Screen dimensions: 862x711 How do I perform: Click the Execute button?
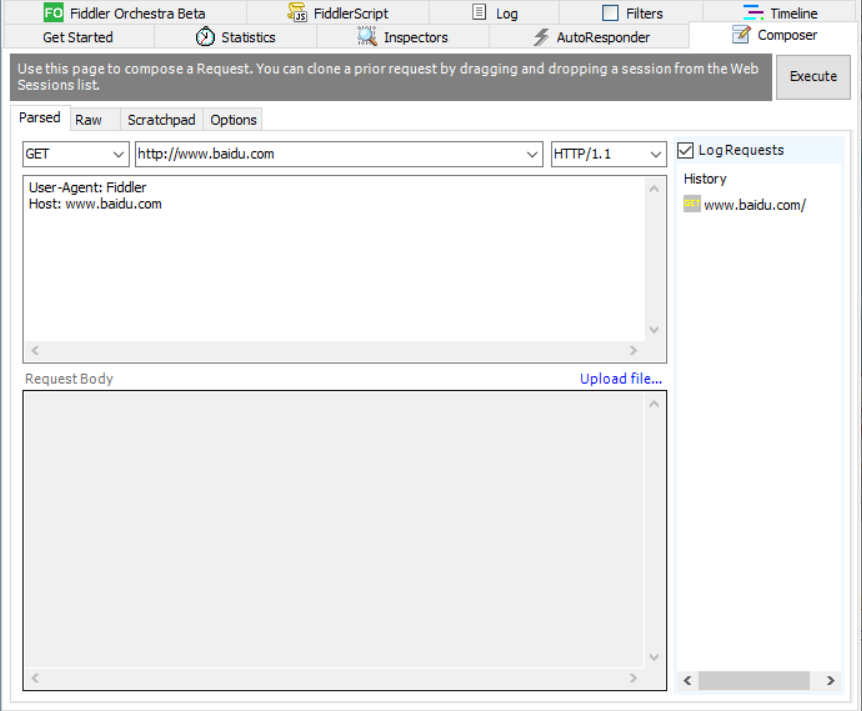pyautogui.click(x=813, y=76)
